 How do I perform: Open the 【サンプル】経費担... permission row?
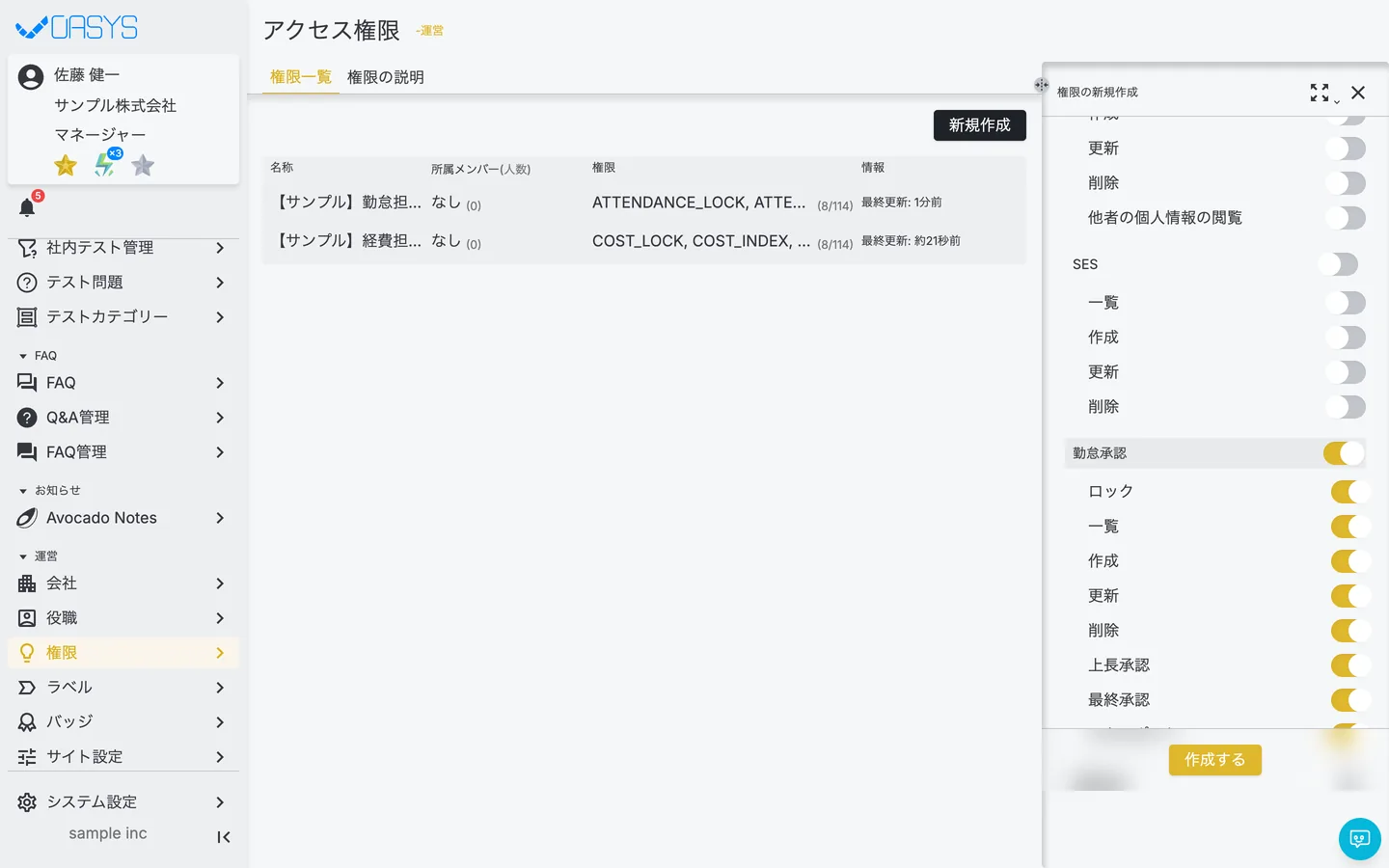point(644,241)
